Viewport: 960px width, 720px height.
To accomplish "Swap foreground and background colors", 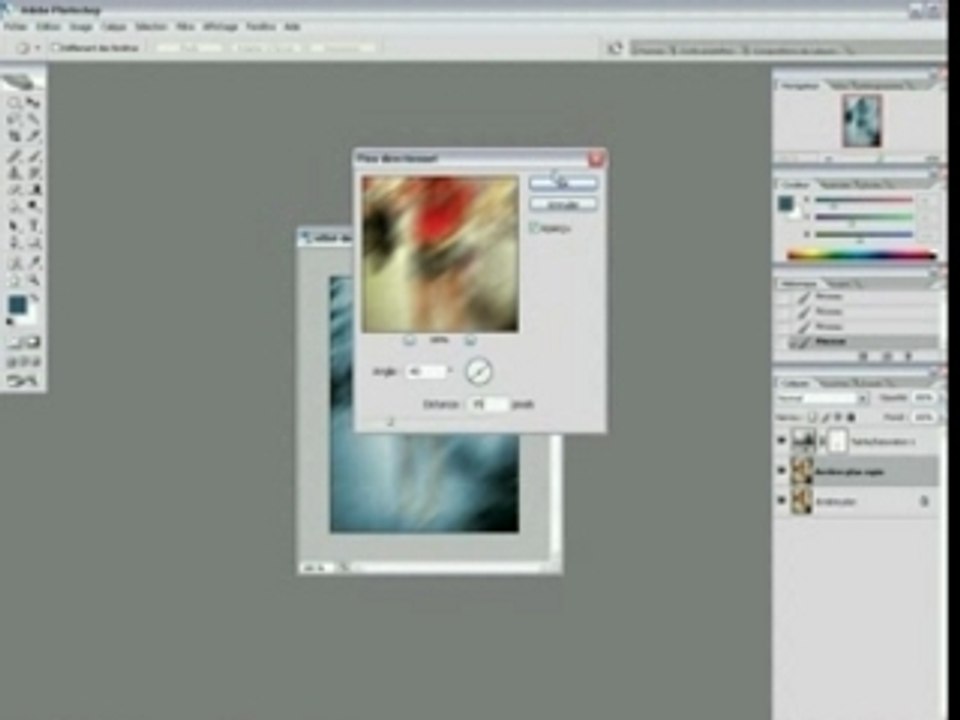I will pos(35,298).
